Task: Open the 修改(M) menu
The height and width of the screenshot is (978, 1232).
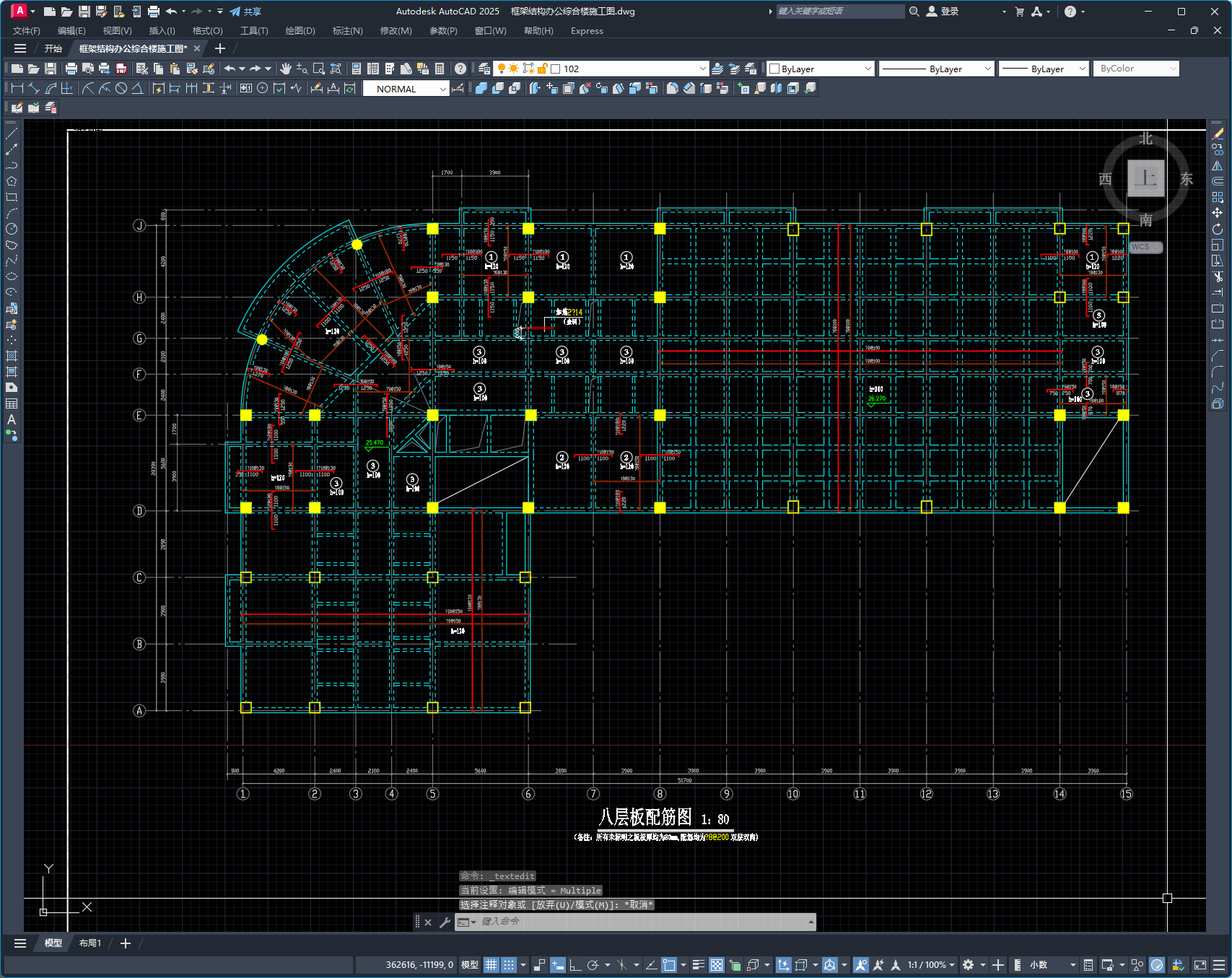Action: point(396,31)
